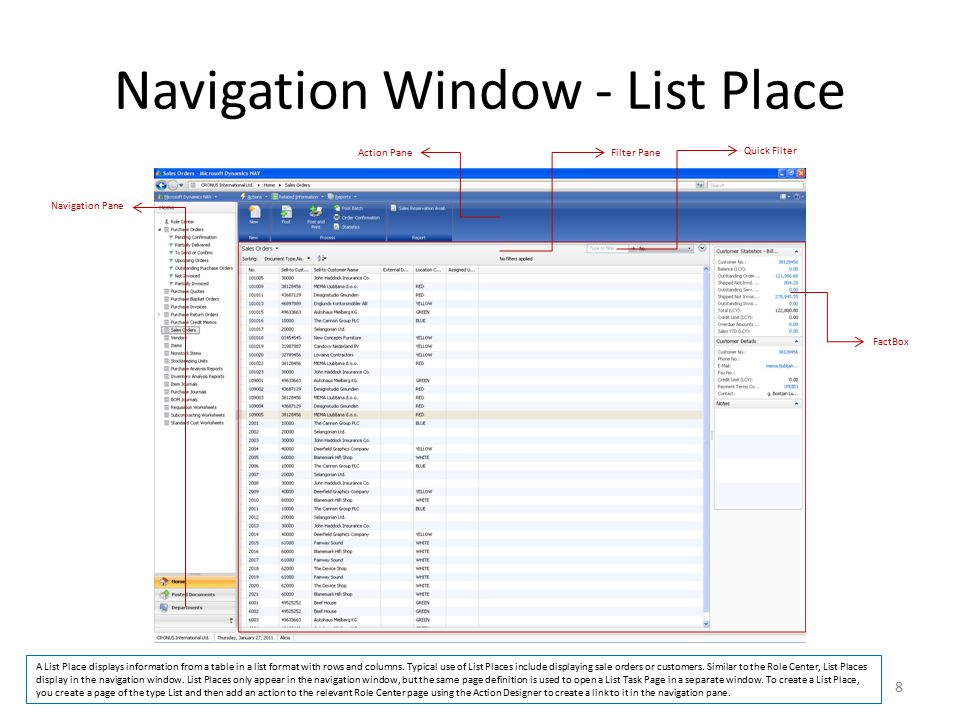Click the Location Code column header

point(429,269)
